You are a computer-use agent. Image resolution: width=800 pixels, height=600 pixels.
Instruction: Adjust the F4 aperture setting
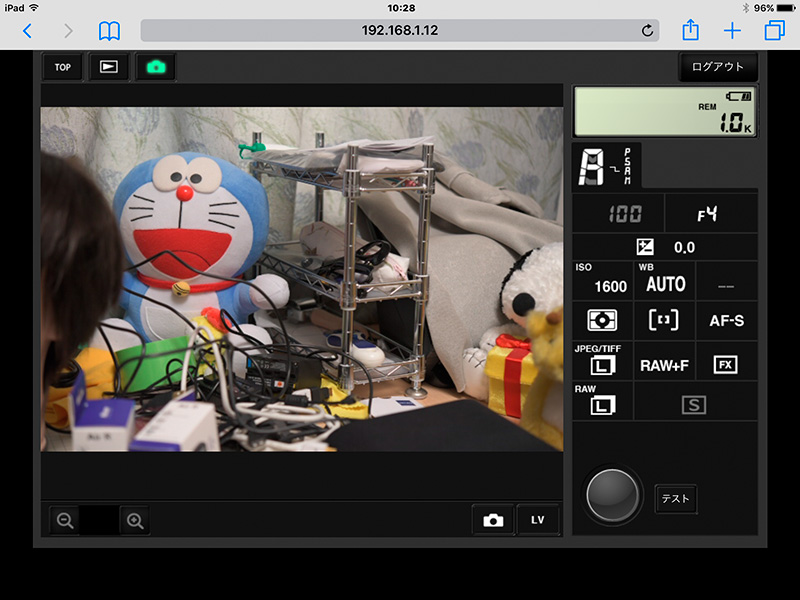711,213
